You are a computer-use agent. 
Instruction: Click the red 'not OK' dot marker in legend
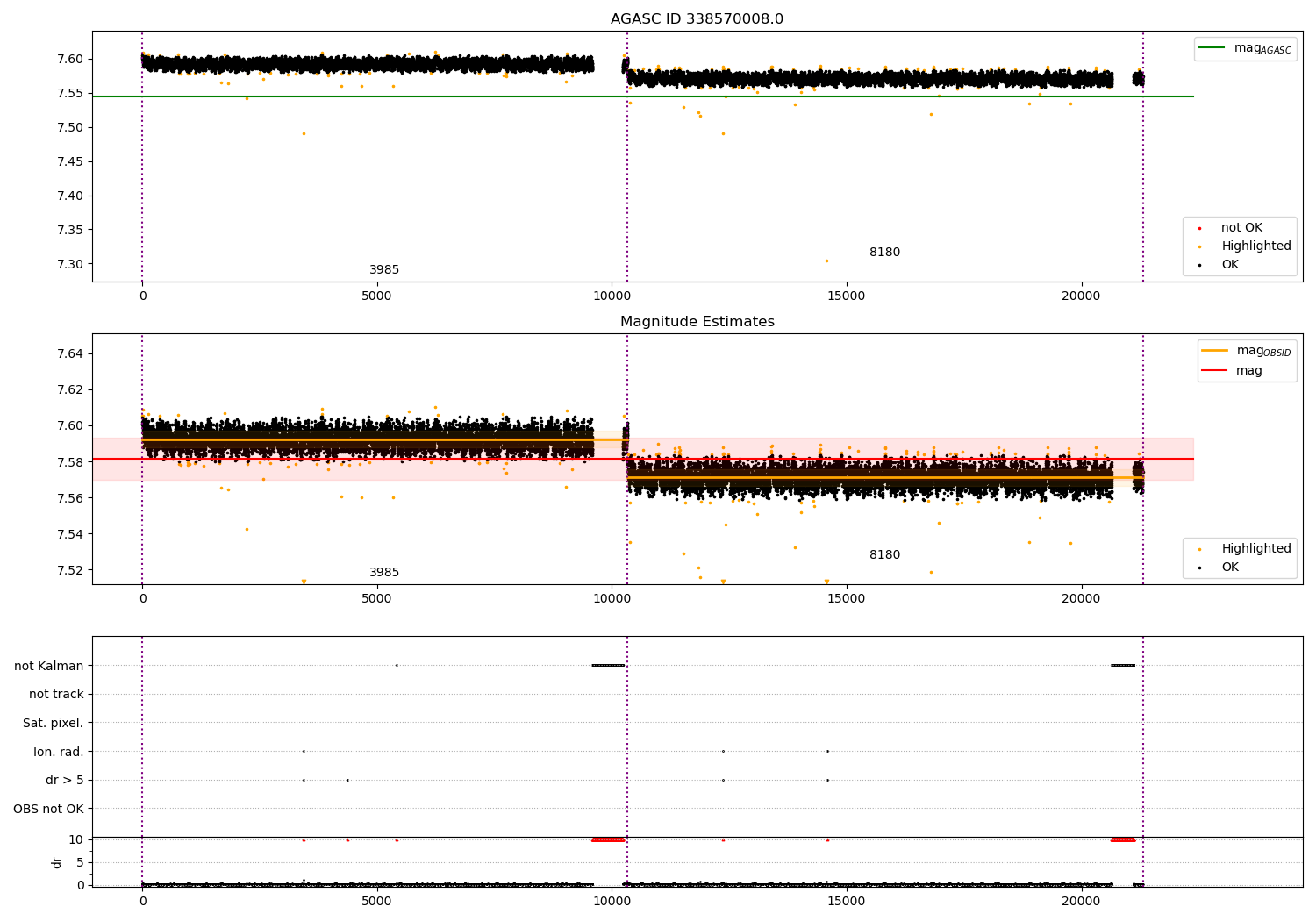click(x=1199, y=229)
